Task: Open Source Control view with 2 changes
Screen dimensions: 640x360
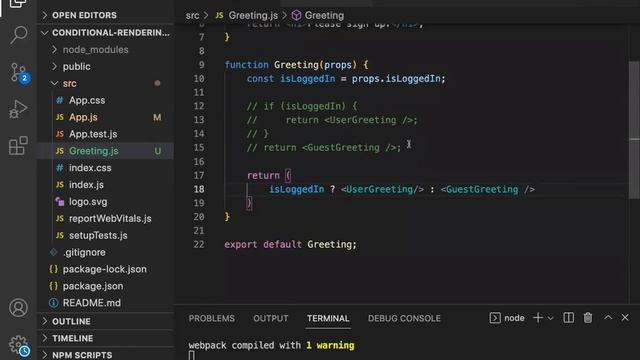Action: pyautogui.click(x=18, y=73)
